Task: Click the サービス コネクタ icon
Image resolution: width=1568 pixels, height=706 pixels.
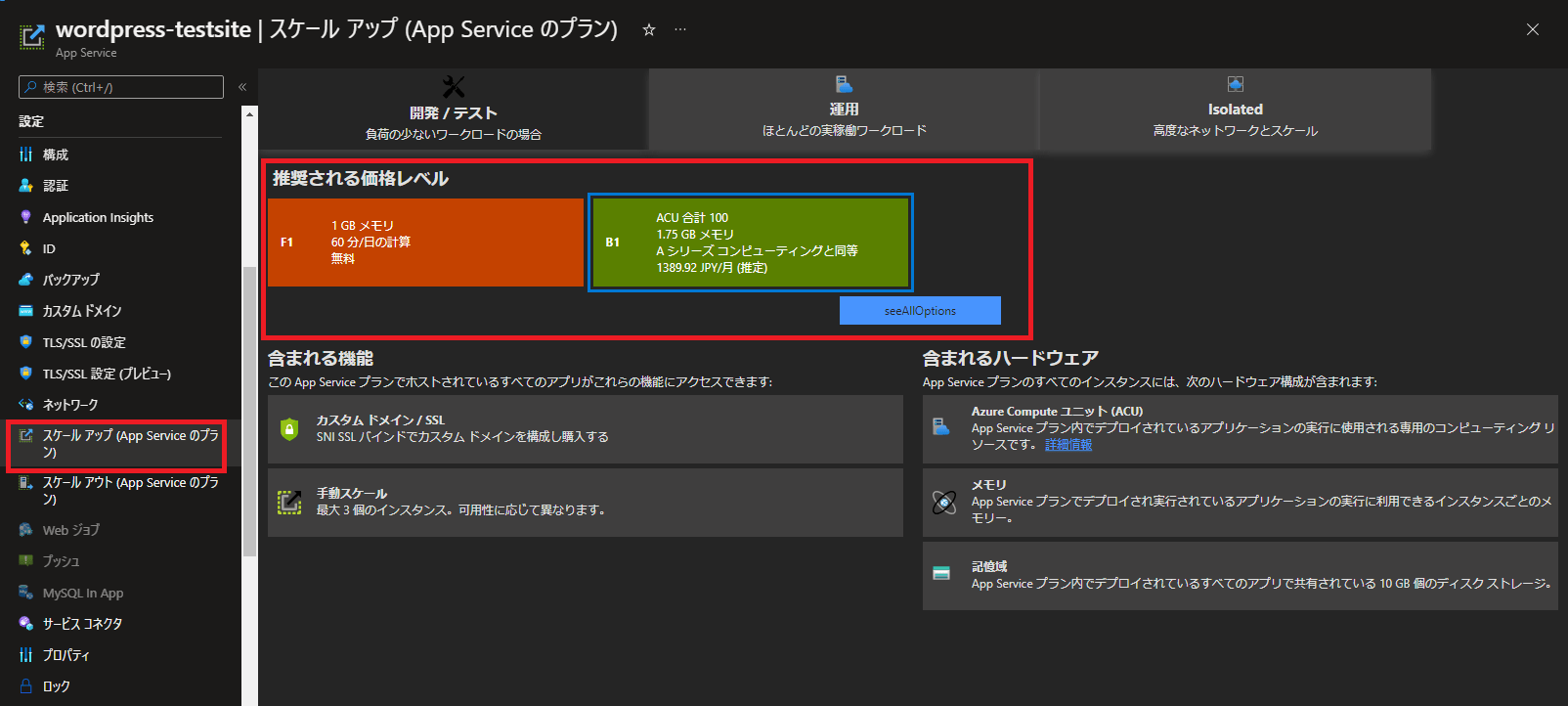Action: tap(25, 624)
